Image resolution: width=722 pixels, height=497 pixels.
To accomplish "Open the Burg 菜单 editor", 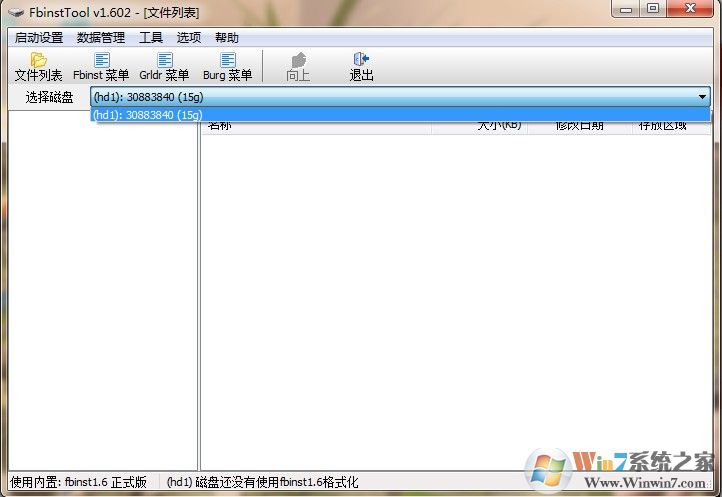I will point(227,67).
